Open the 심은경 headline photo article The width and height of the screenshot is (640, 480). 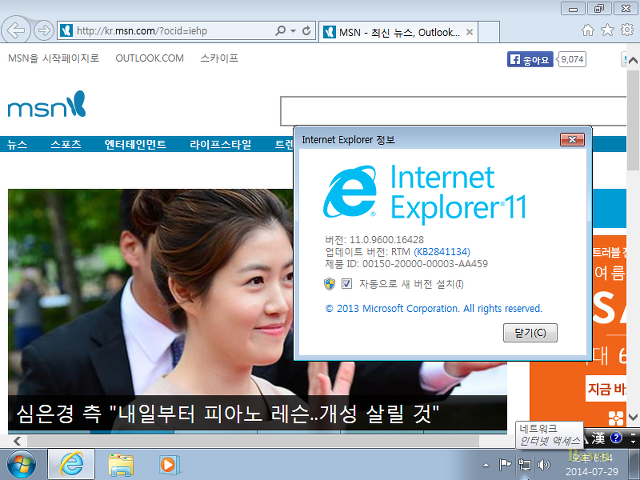coord(151,292)
